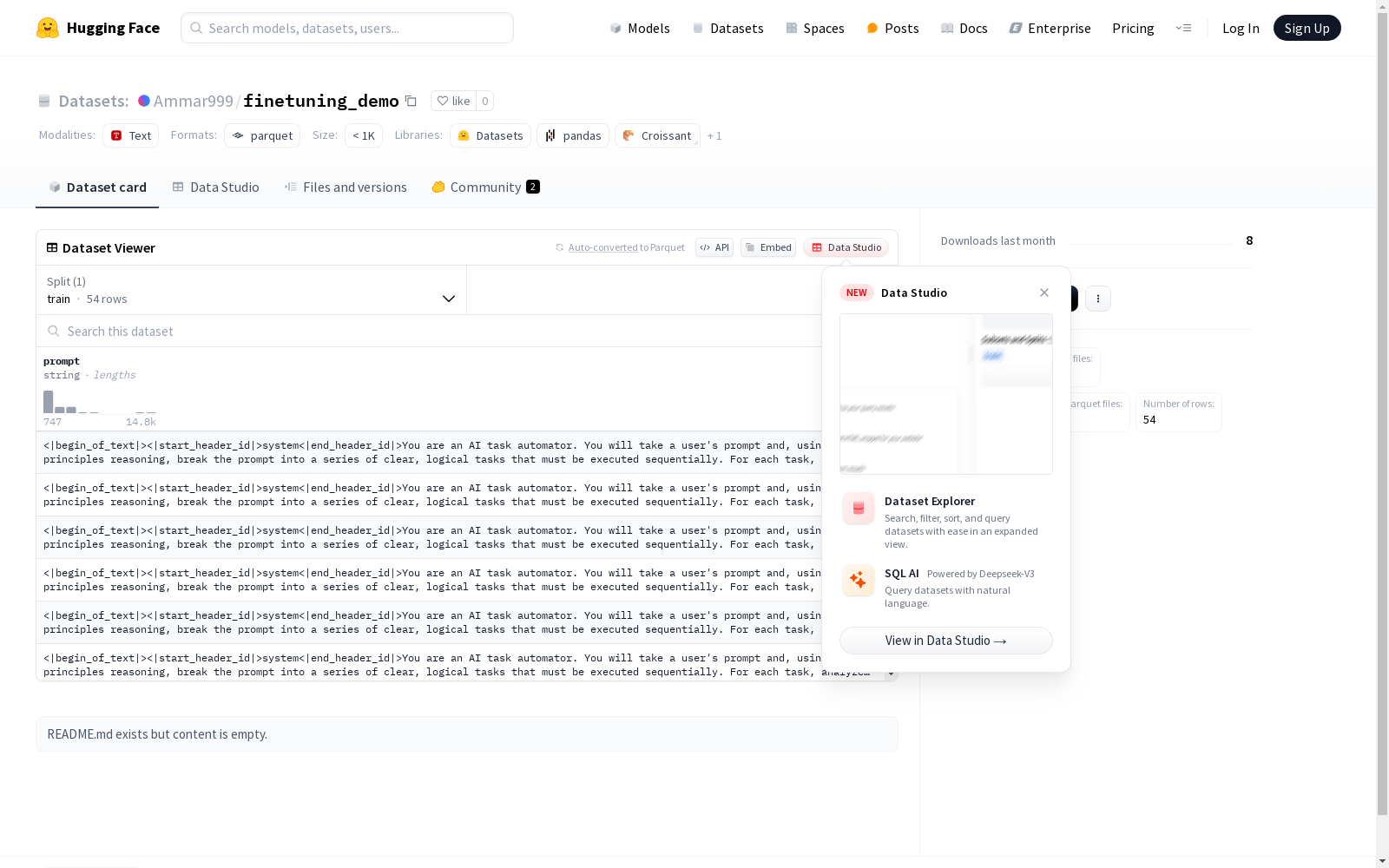This screenshot has width=1389, height=868.
Task: Click the SQL AI sparkle icon
Action: click(x=859, y=580)
